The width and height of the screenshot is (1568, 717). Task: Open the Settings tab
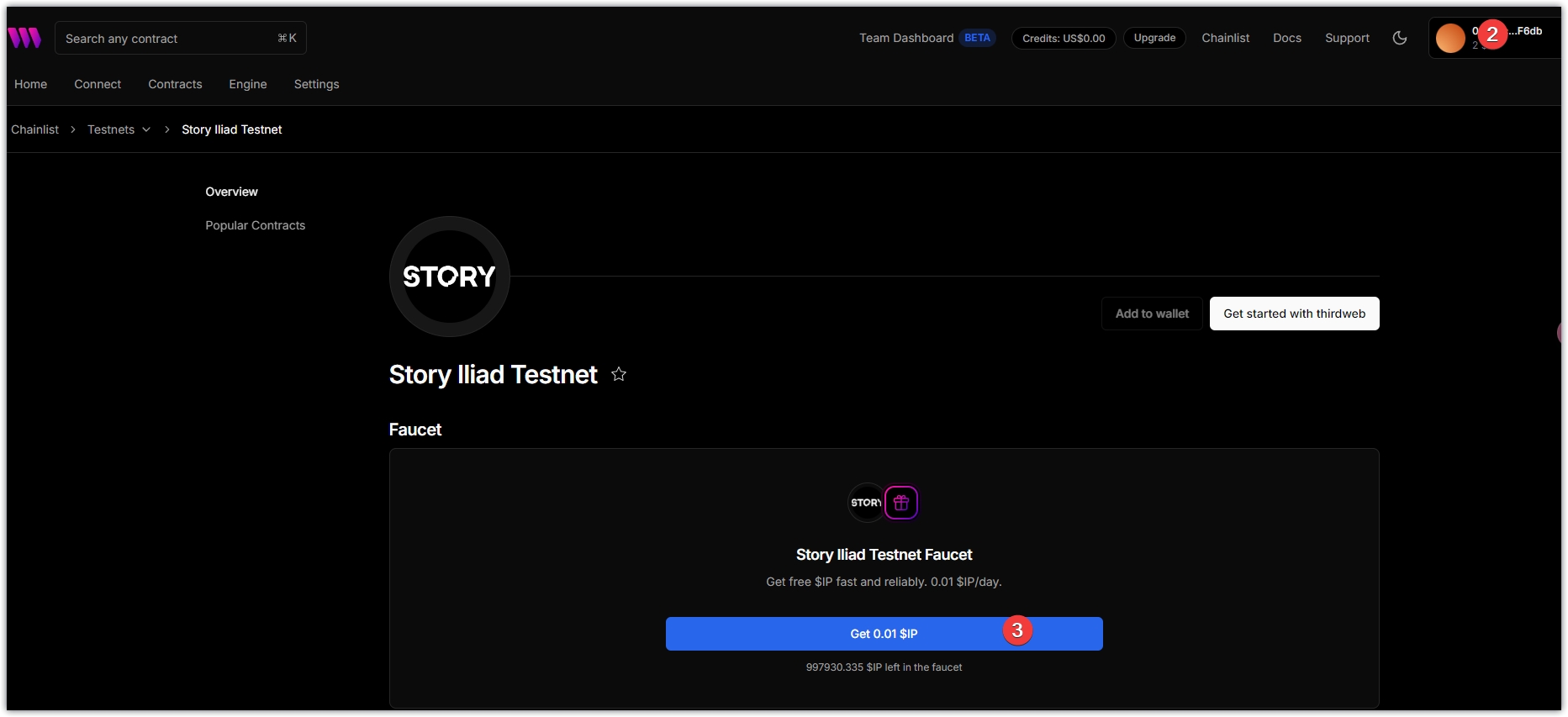(x=317, y=84)
